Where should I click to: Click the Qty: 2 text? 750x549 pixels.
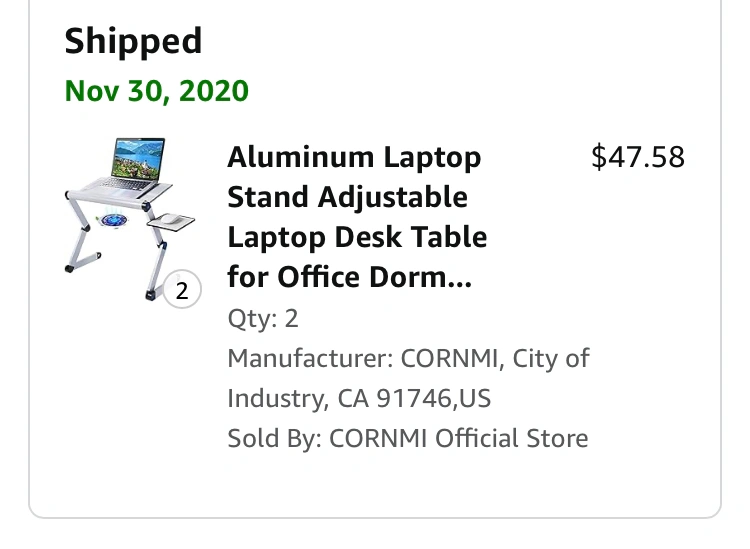[x=263, y=319]
